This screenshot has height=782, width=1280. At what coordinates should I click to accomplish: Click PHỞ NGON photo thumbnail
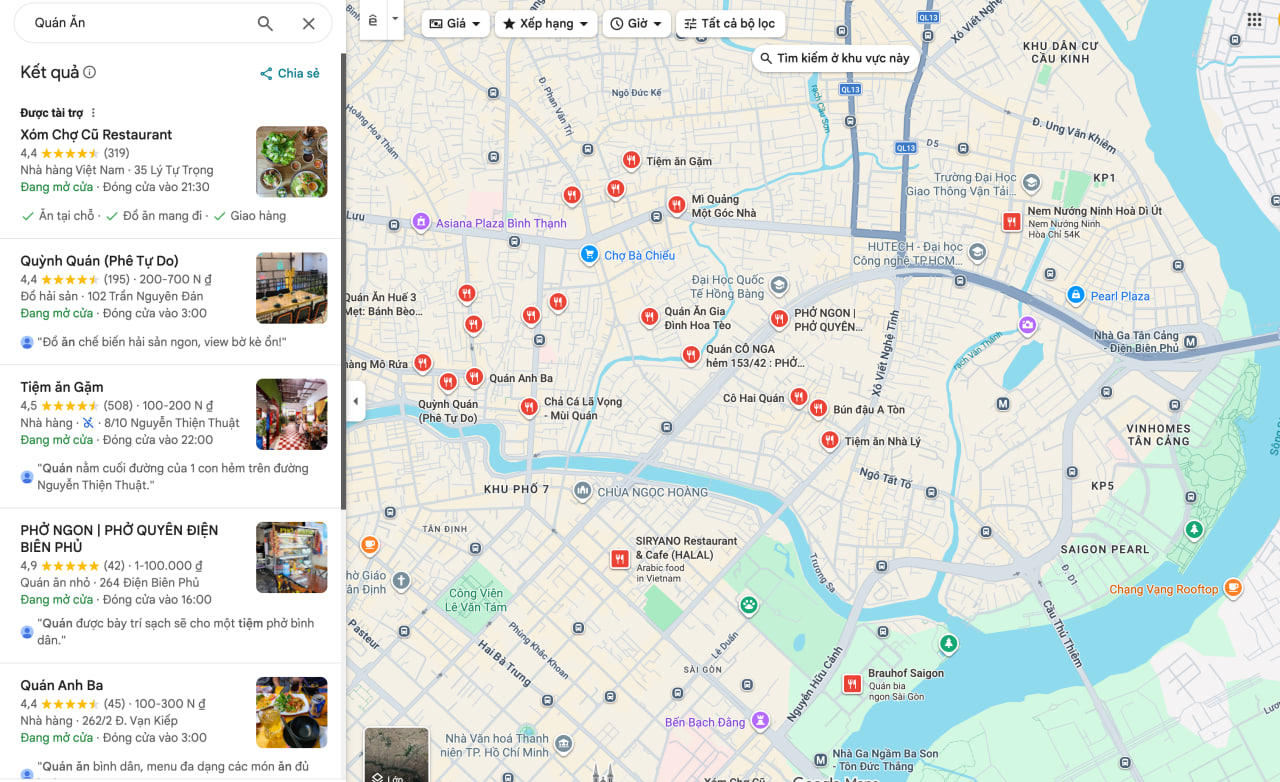coord(292,557)
